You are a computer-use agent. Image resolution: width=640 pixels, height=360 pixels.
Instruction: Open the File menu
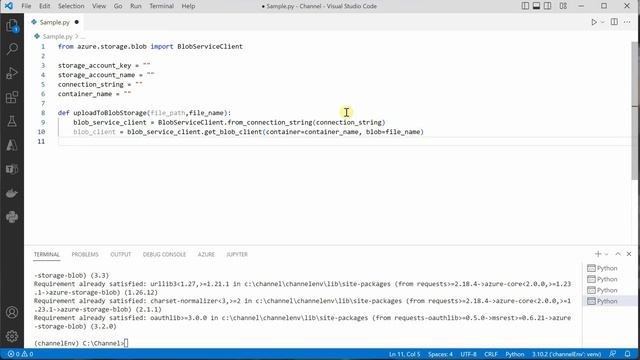point(26,6)
